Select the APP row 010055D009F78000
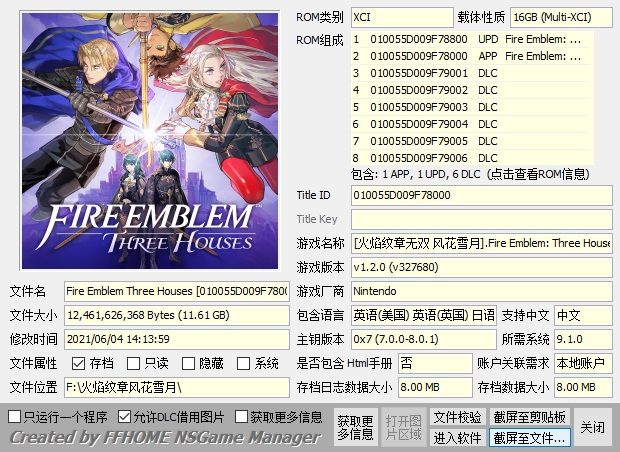The width and height of the screenshot is (620, 452). click(x=470, y=56)
